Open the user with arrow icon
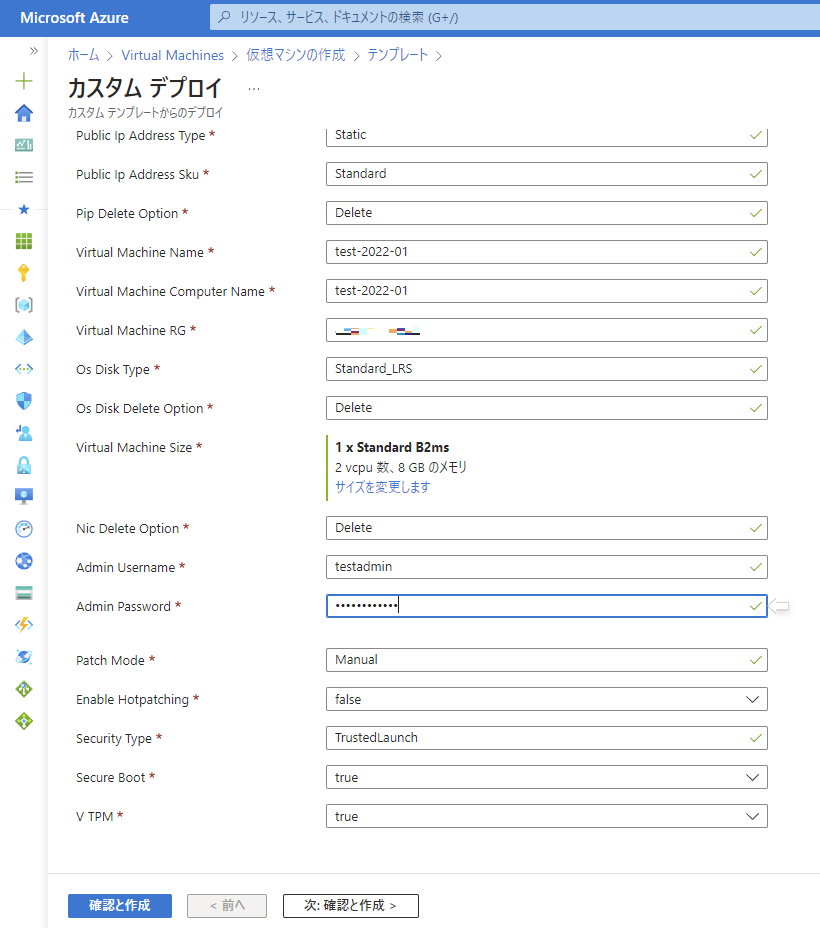Image resolution: width=820 pixels, height=928 pixels. tap(24, 433)
